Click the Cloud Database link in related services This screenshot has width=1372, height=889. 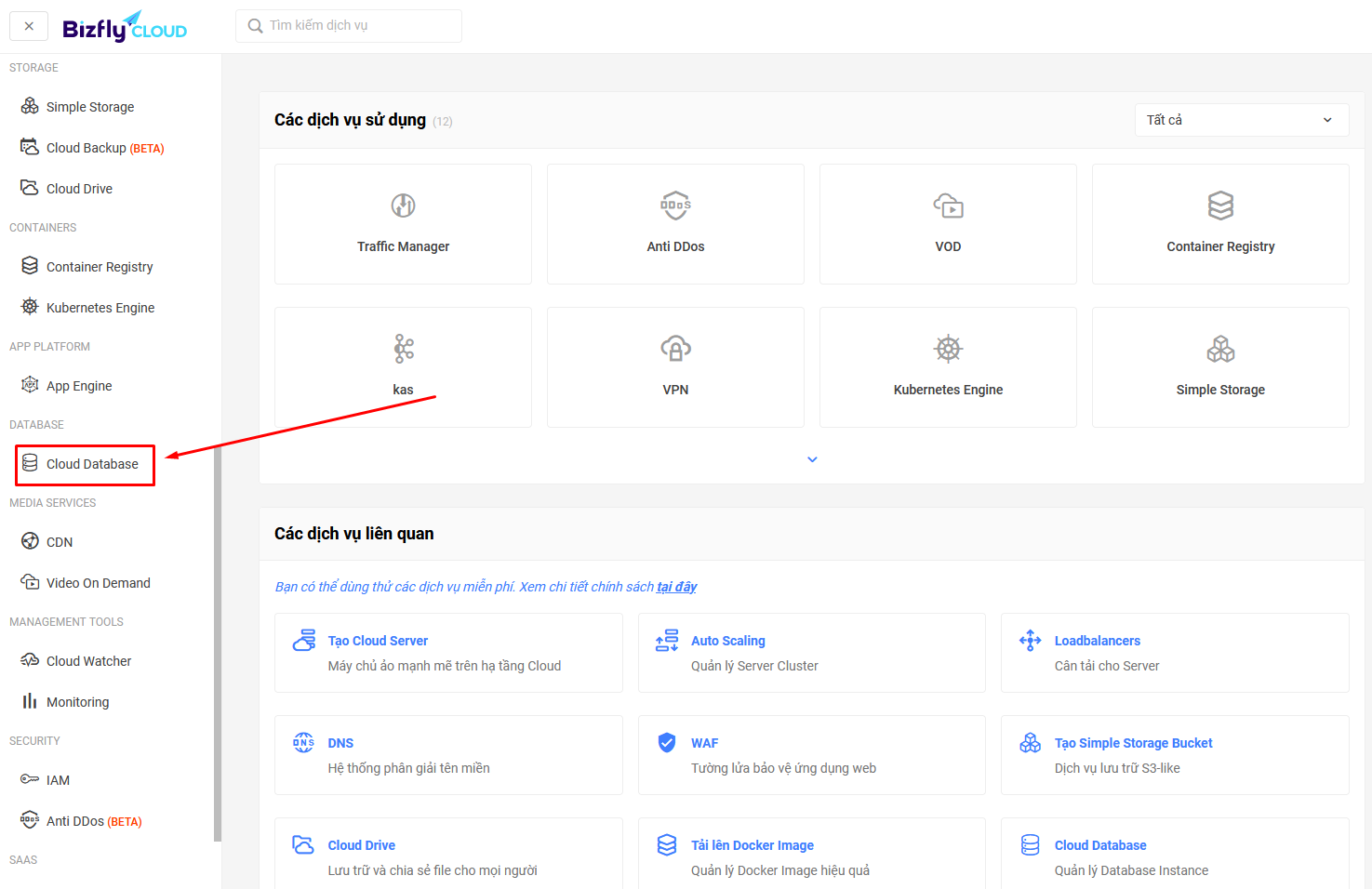tap(1100, 845)
